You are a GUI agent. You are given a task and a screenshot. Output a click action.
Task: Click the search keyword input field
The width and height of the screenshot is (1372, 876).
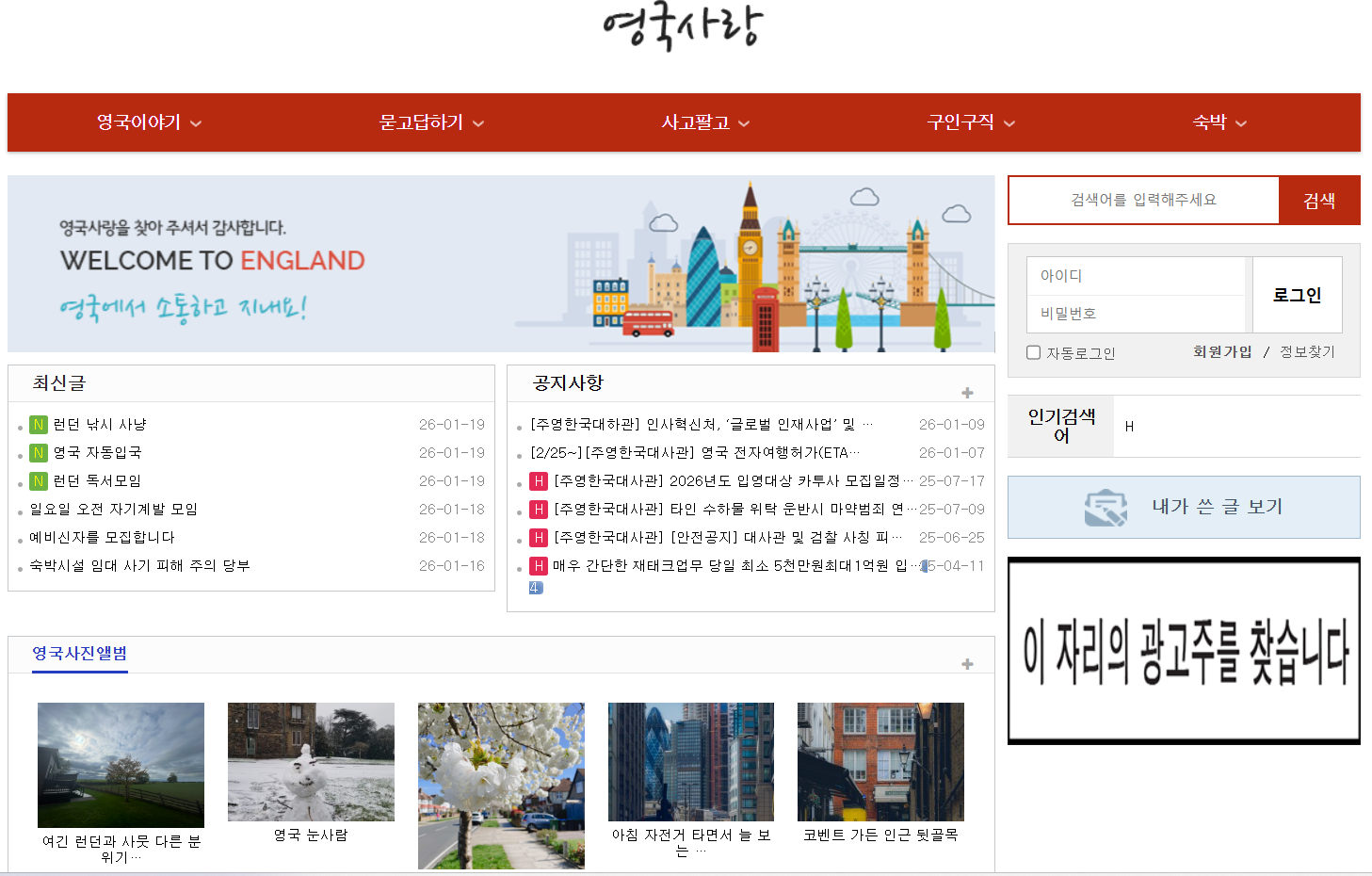(x=1143, y=200)
